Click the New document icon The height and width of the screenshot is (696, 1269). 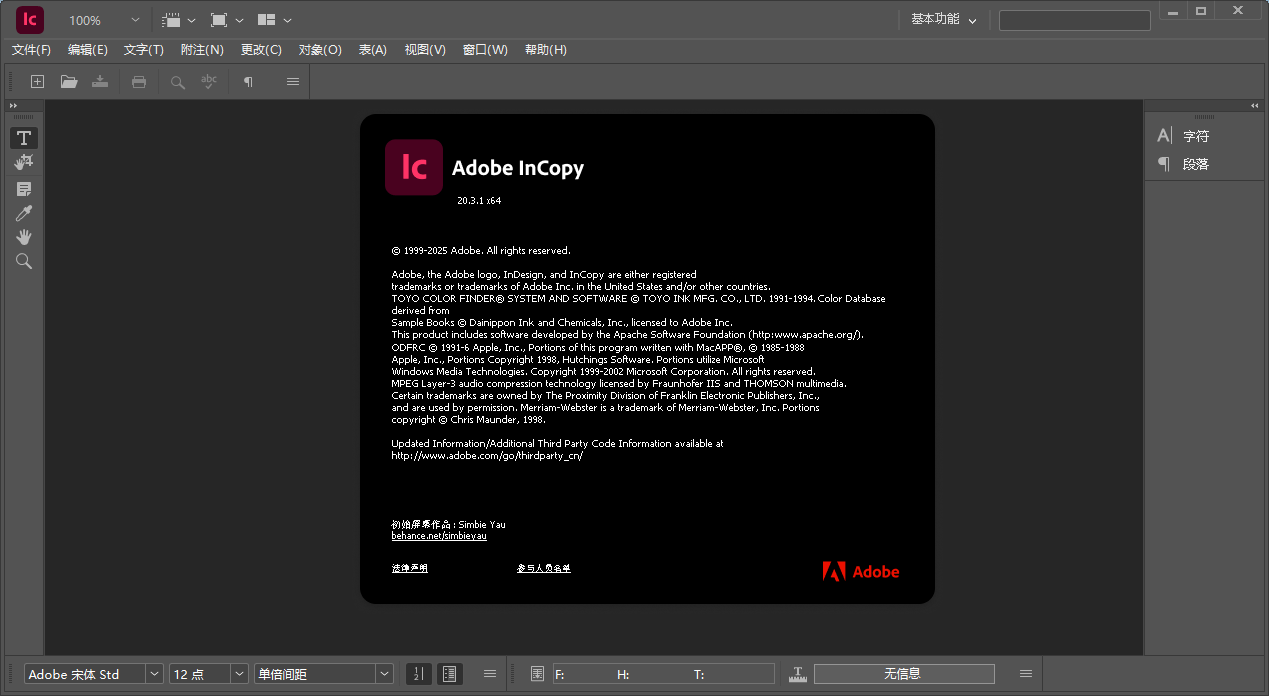37,82
